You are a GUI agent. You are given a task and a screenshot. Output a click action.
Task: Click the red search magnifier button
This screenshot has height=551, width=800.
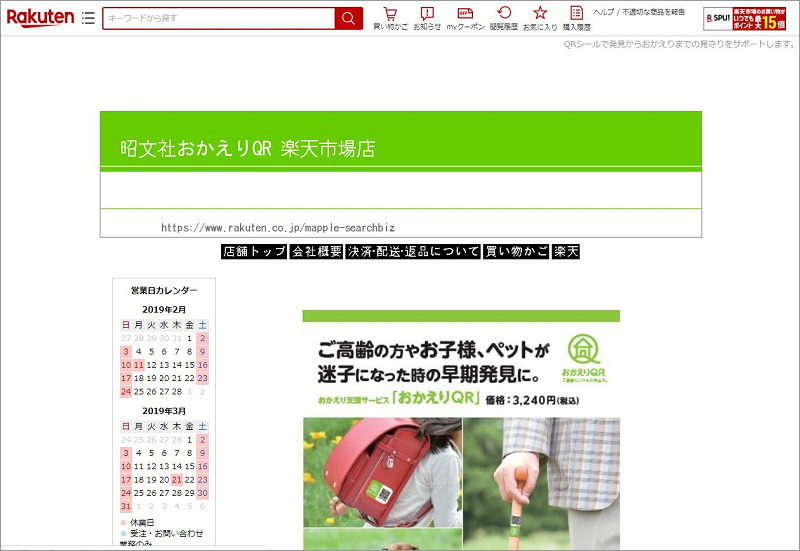coord(348,18)
